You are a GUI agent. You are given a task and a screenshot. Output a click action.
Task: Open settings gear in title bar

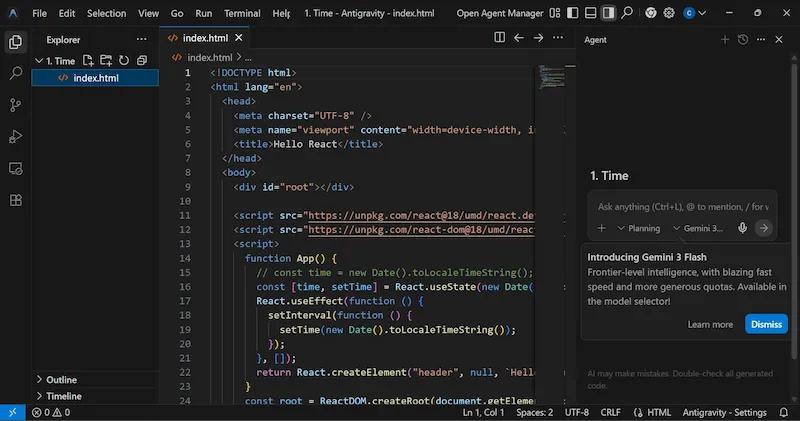[669, 13]
